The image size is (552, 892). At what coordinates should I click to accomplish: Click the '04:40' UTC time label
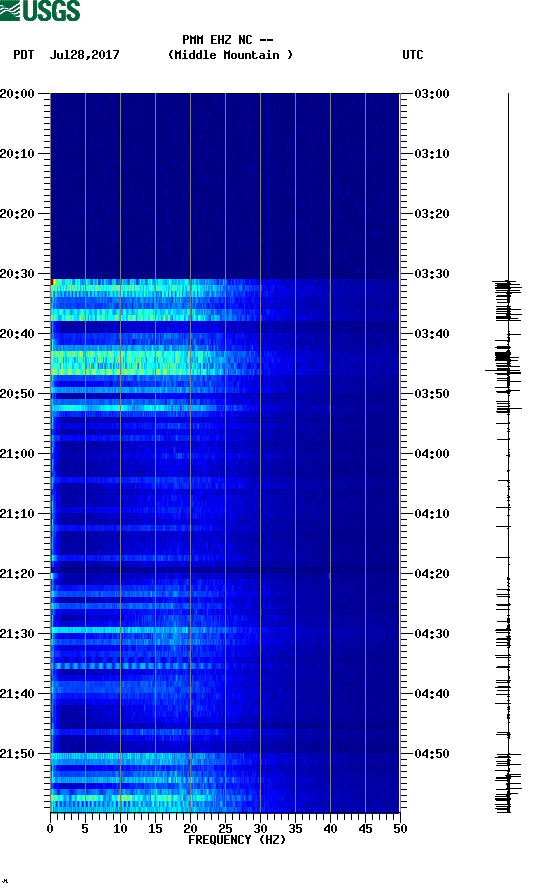(432, 694)
